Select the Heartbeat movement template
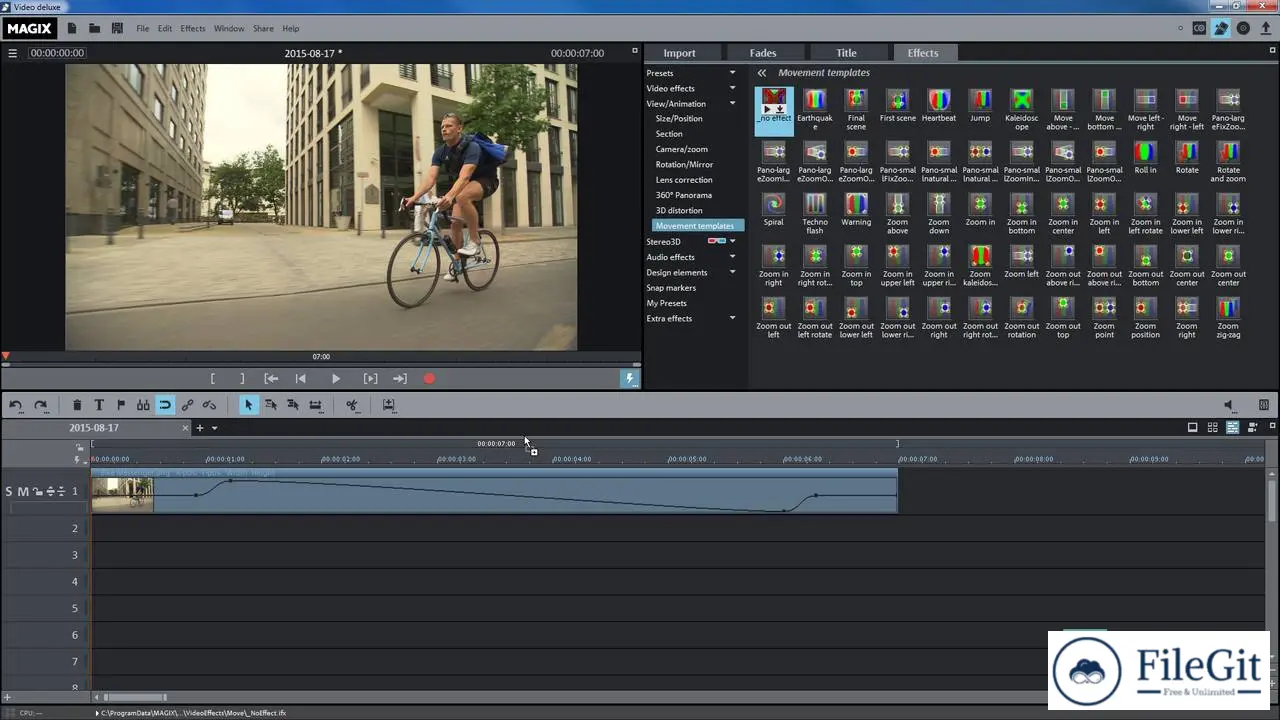 (939, 105)
